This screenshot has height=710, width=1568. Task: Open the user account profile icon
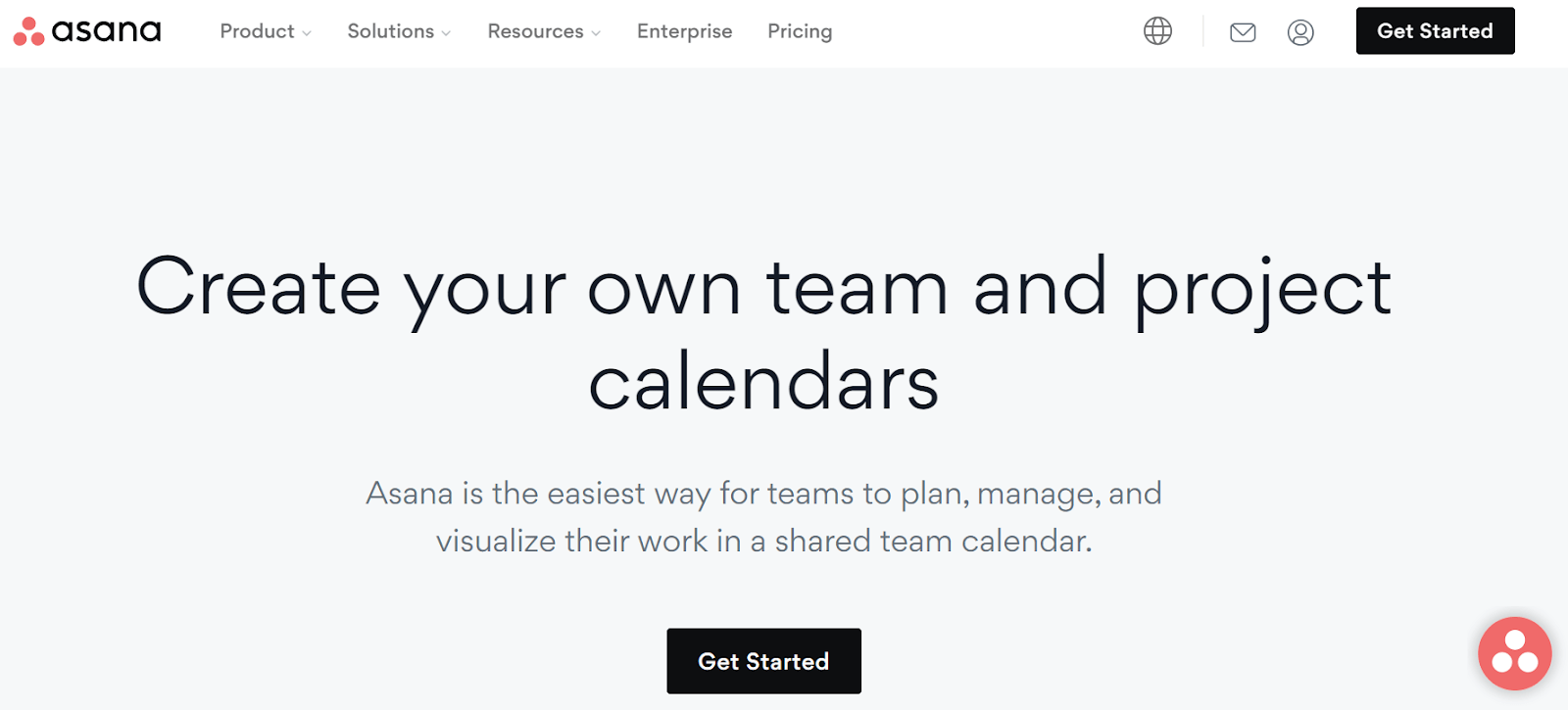pos(1300,32)
